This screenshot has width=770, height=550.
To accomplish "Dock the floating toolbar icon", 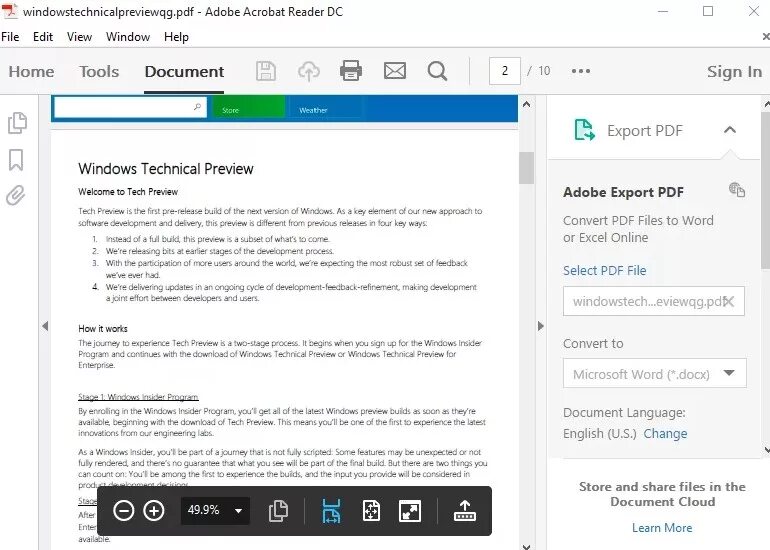I will point(465,511).
